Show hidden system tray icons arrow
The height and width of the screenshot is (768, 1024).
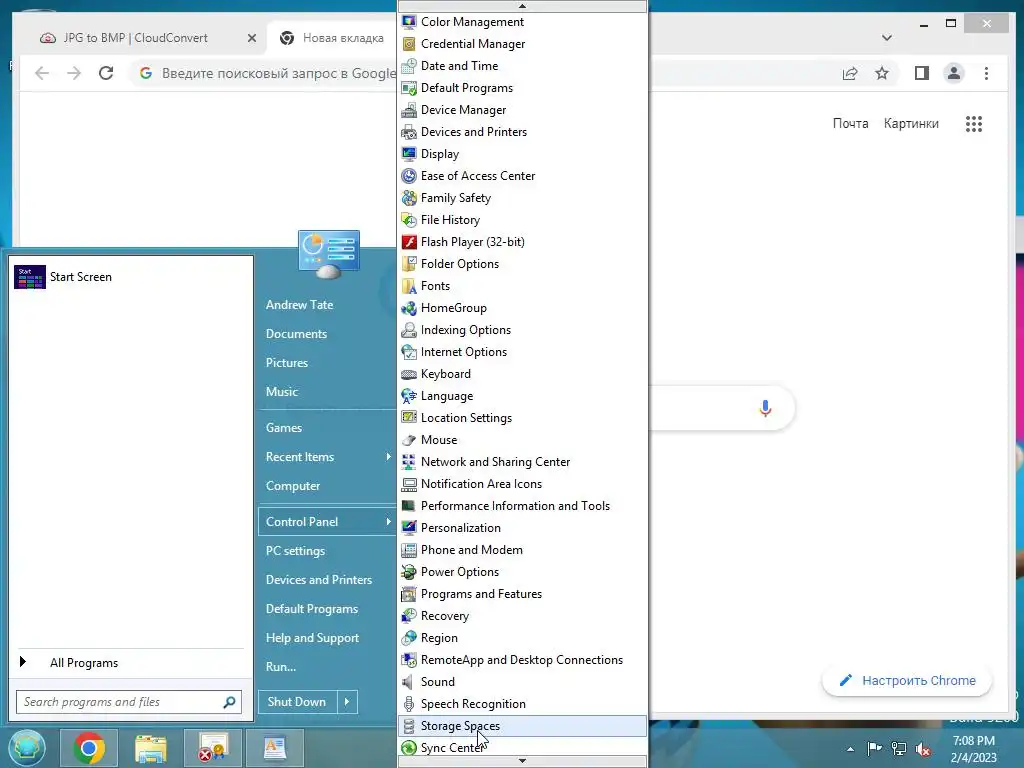850,749
